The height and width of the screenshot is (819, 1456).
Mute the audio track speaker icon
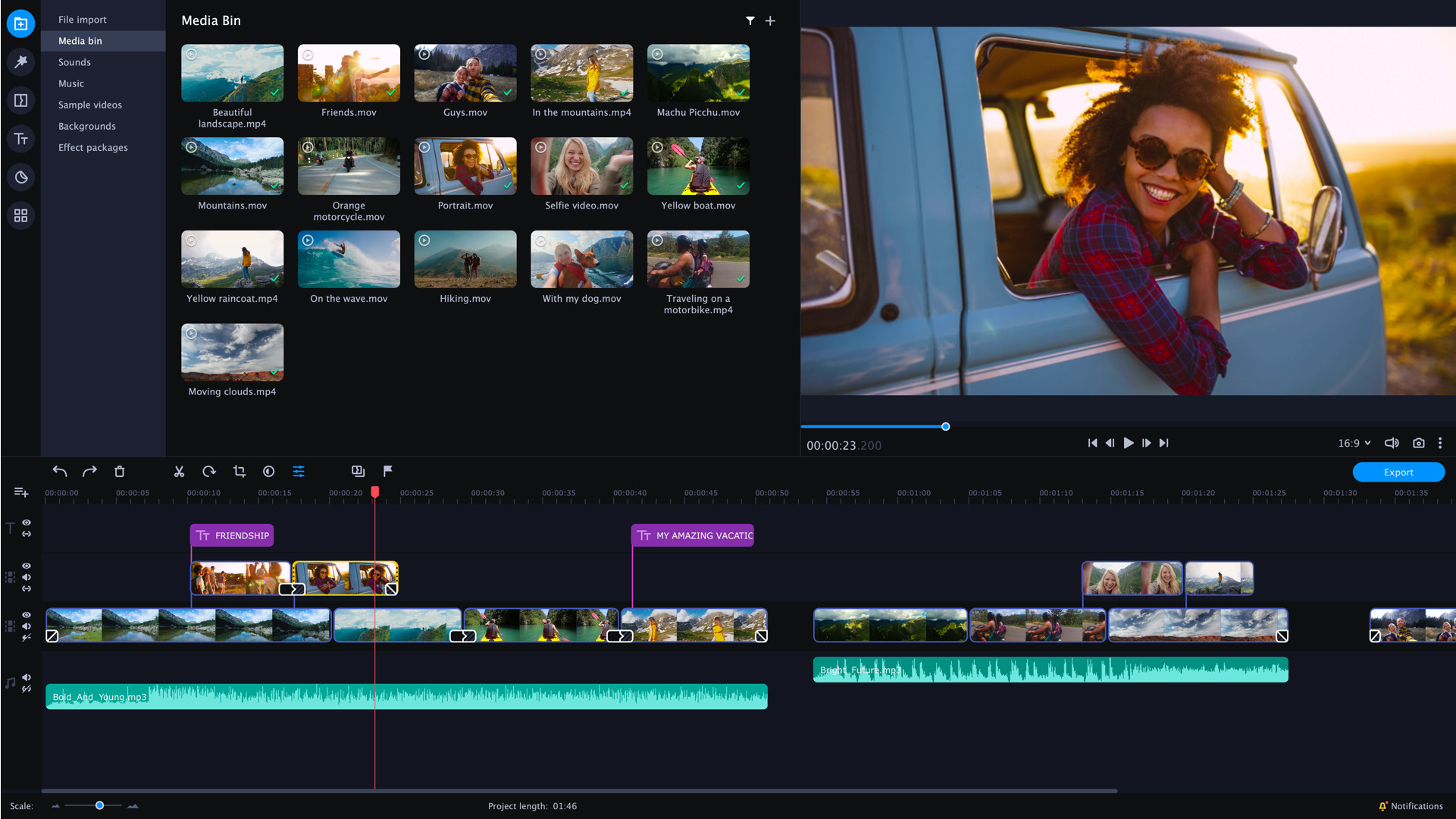(26, 677)
